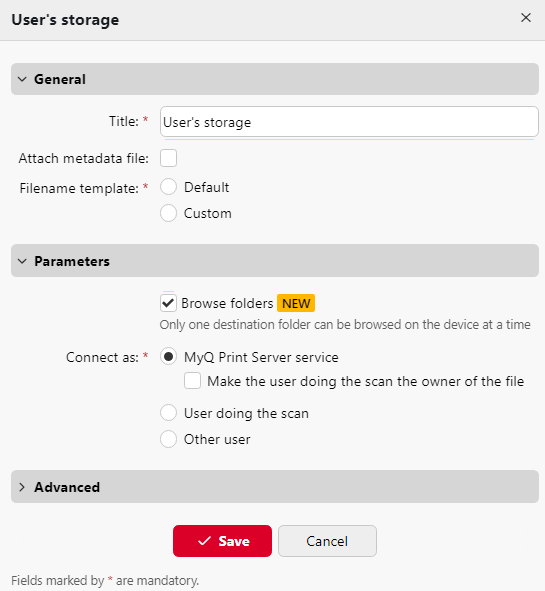Image resolution: width=545 pixels, height=591 pixels.
Task: Close the User's storage dialog
Action: point(525,18)
